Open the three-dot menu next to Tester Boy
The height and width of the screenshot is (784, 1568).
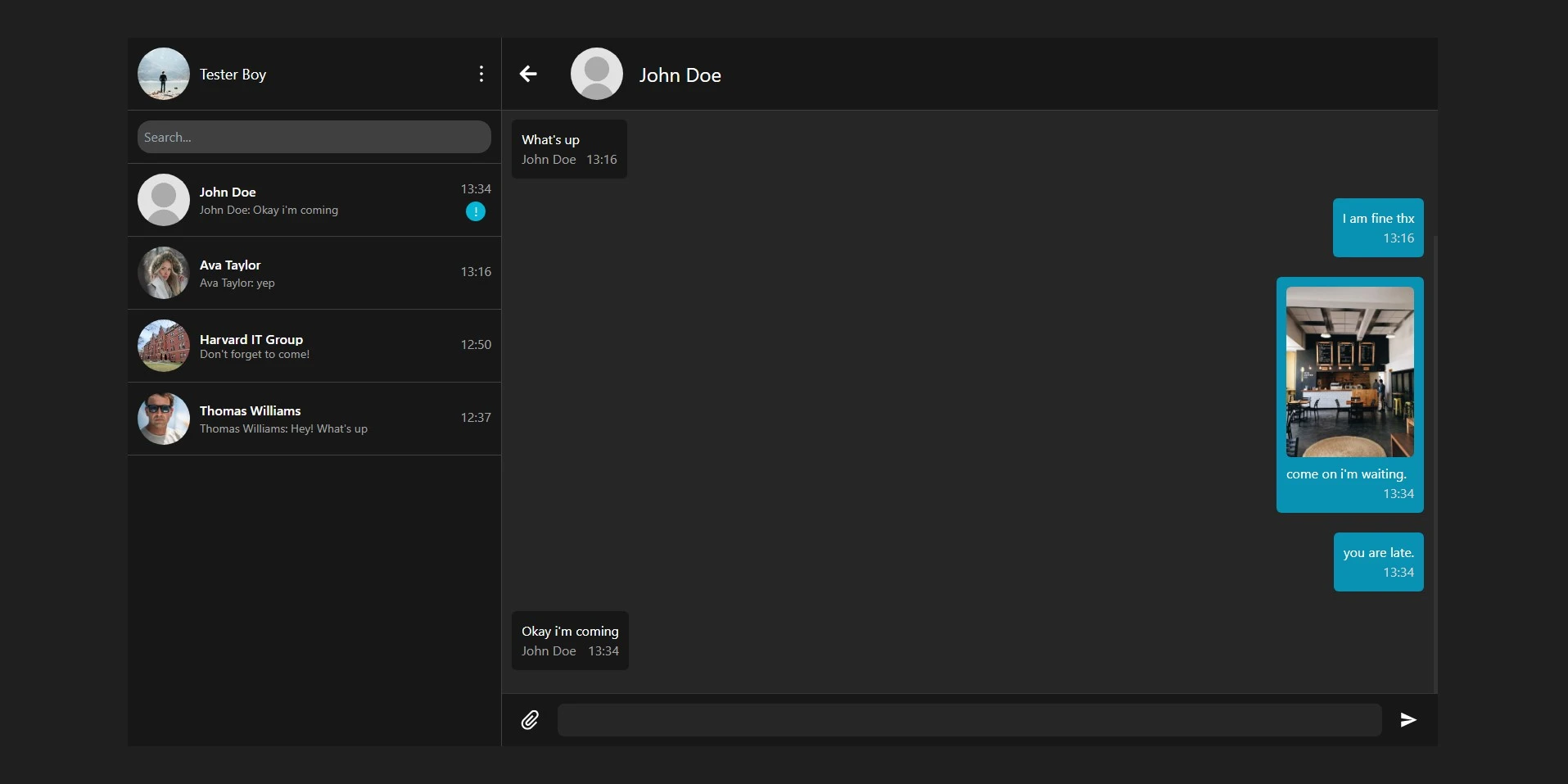pyautogui.click(x=481, y=74)
